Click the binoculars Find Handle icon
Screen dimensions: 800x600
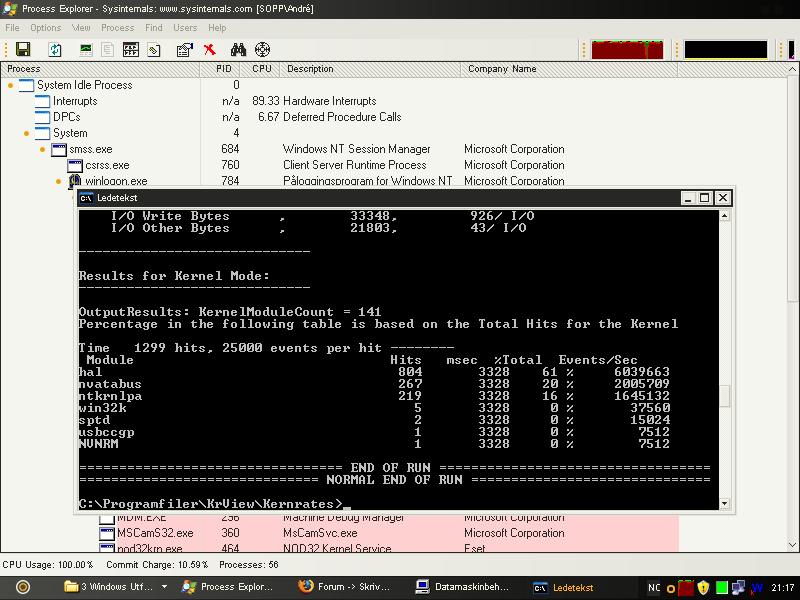(238, 49)
